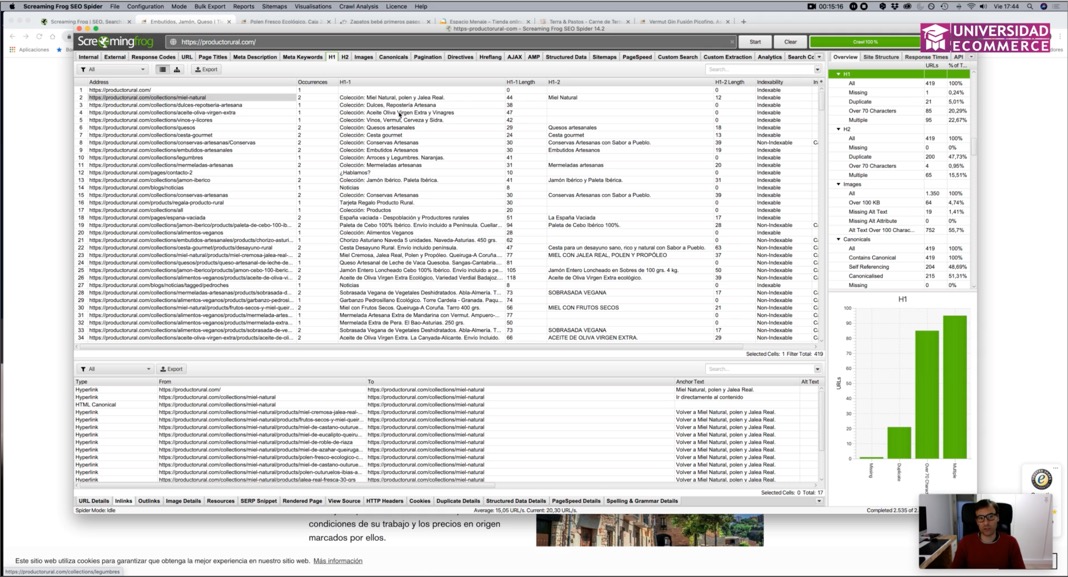Open the Aplicaciones shortcut in the bookmarks bar

[29, 50]
